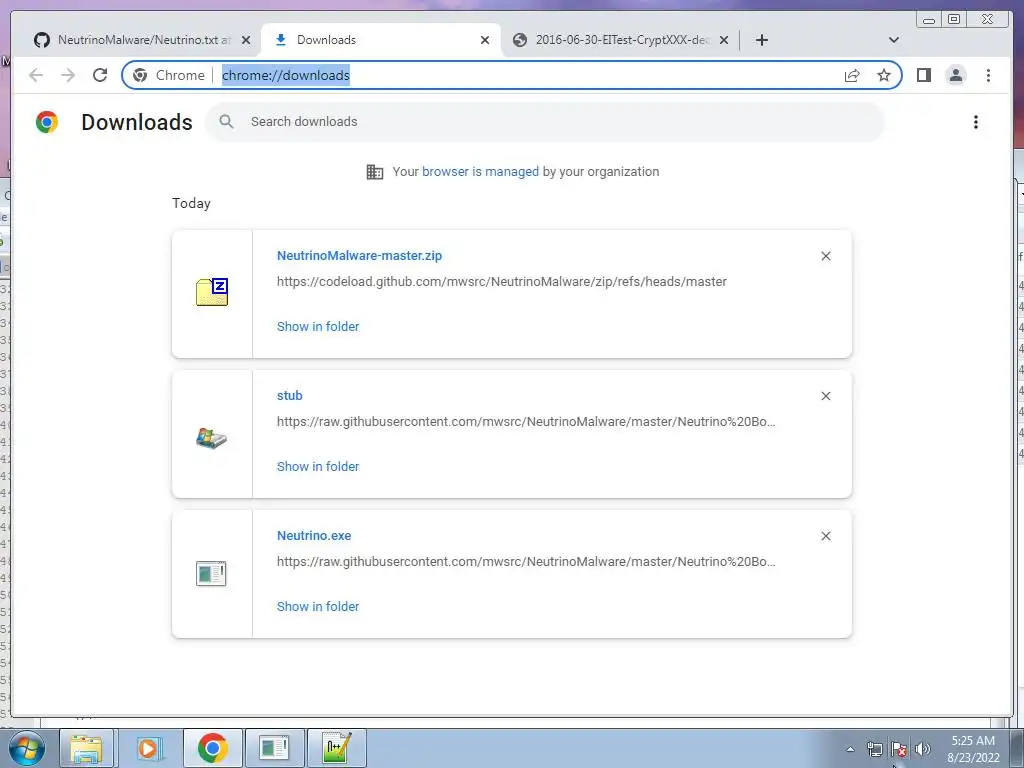Screen dimensions: 1024x768
Task: Open the Notepad++ taskbar button
Action: [336, 748]
